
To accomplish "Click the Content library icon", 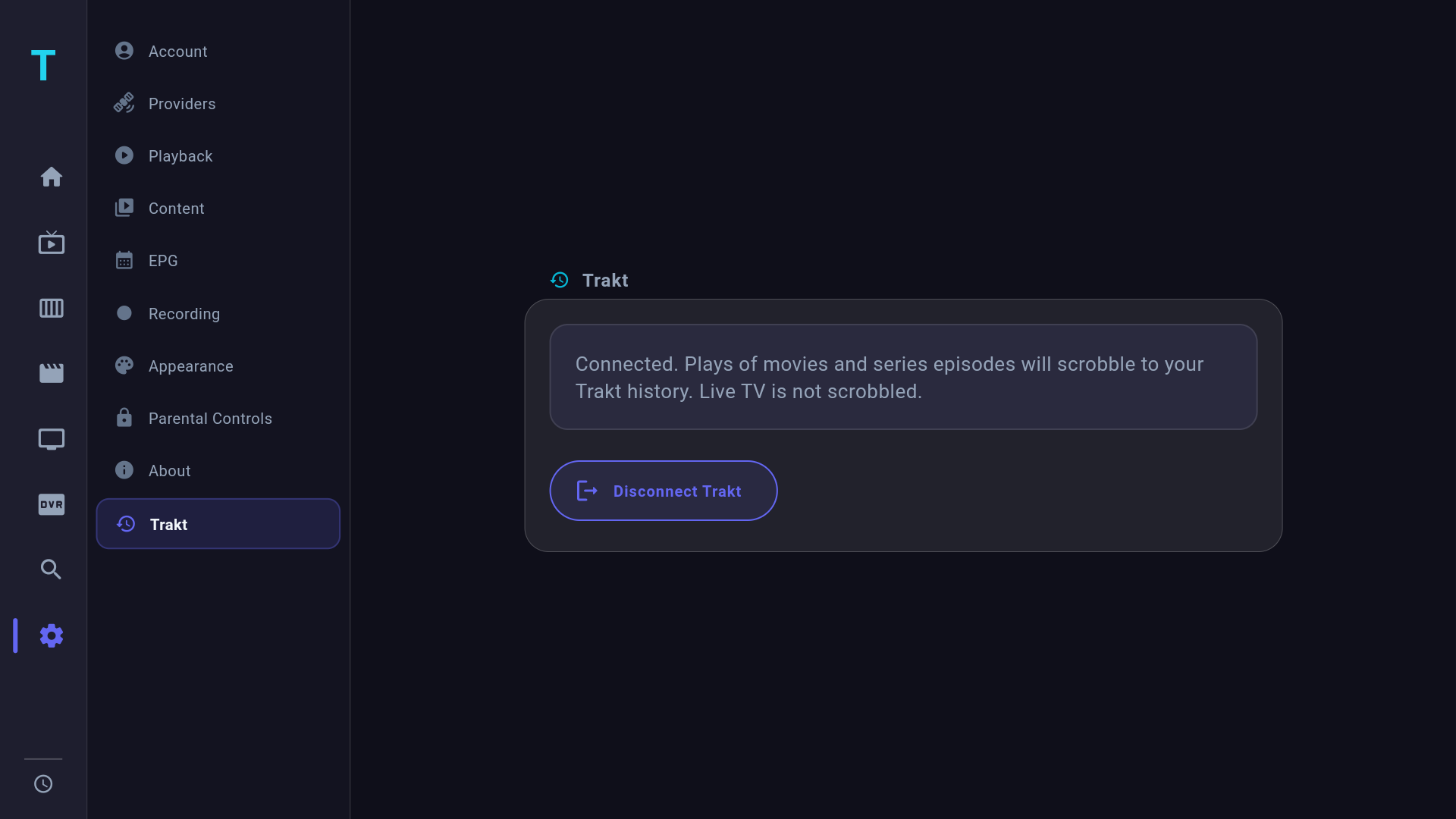I will click(x=124, y=208).
